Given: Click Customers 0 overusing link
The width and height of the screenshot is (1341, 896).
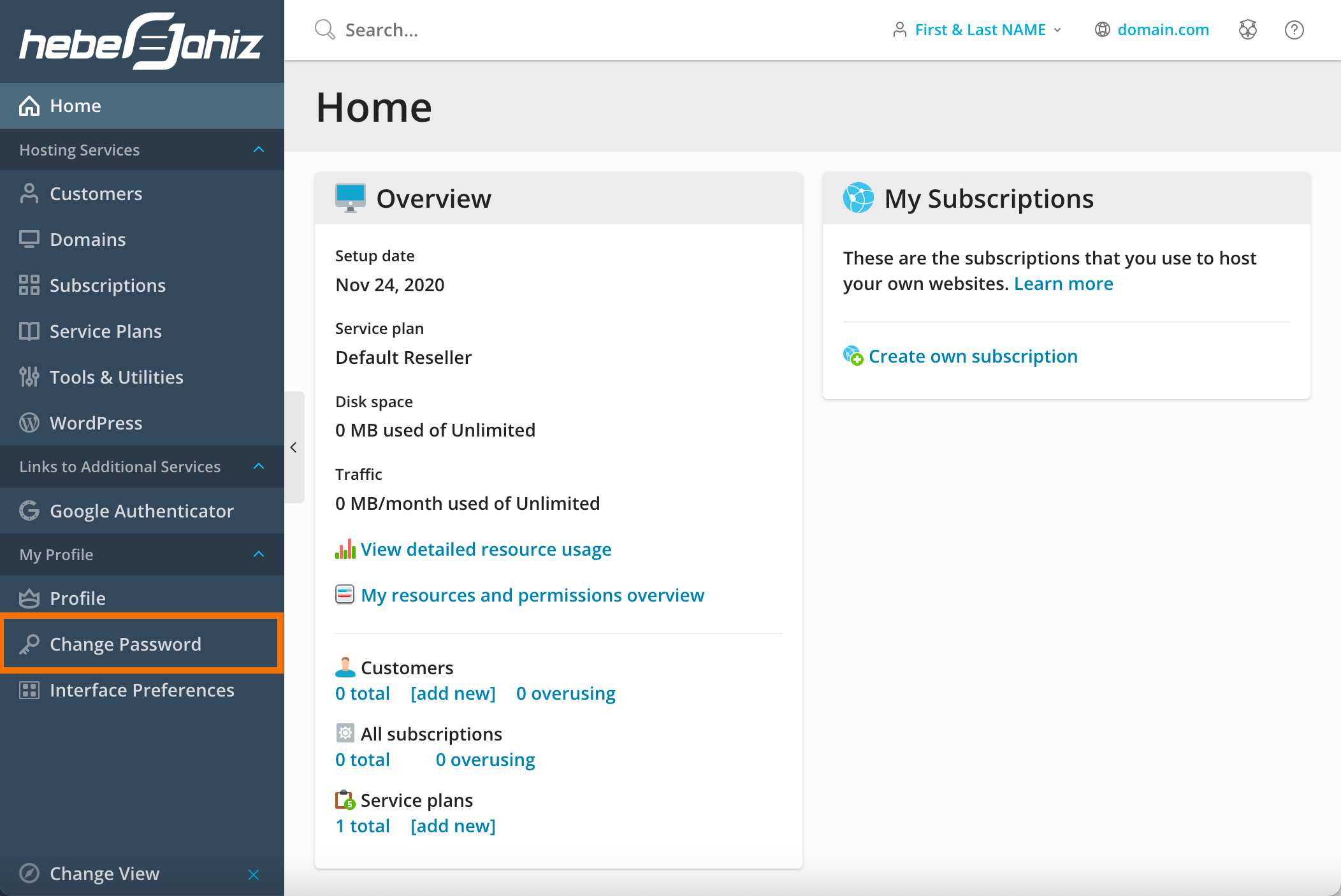Looking at the screenshot, I should click(565, 693).
